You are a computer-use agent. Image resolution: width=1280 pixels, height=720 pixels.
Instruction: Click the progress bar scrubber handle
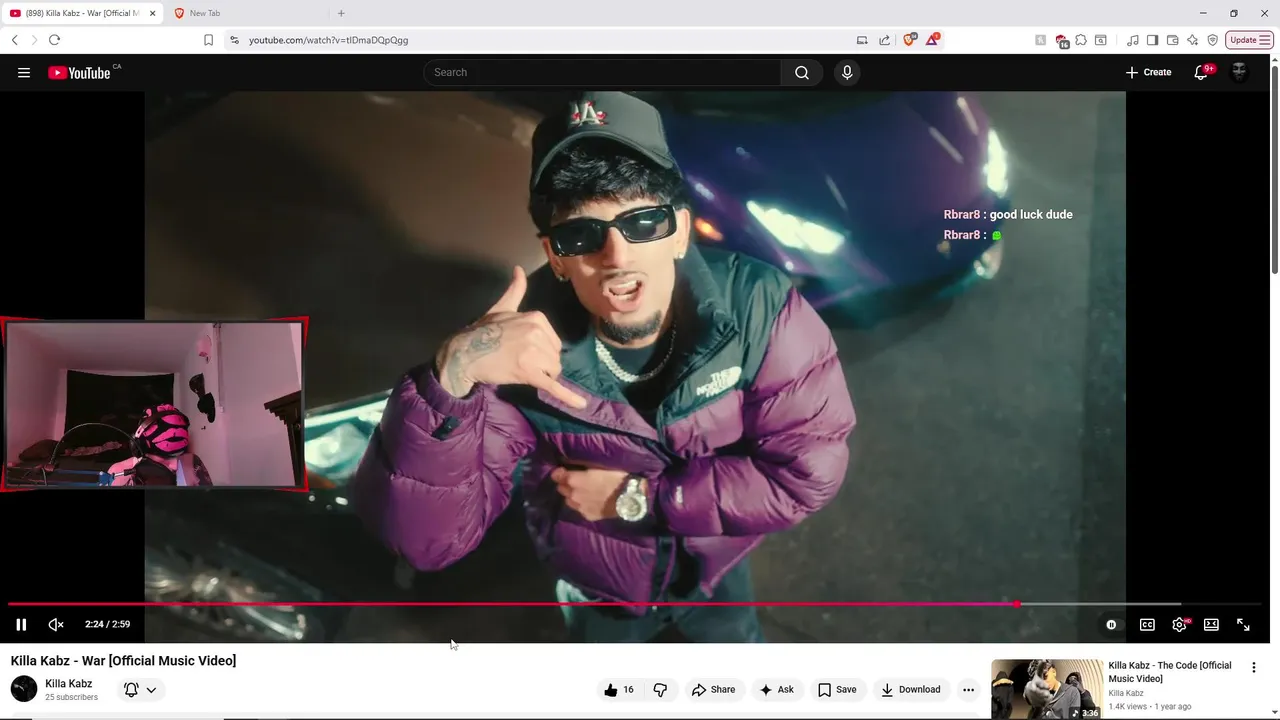tap(1017, 604)
